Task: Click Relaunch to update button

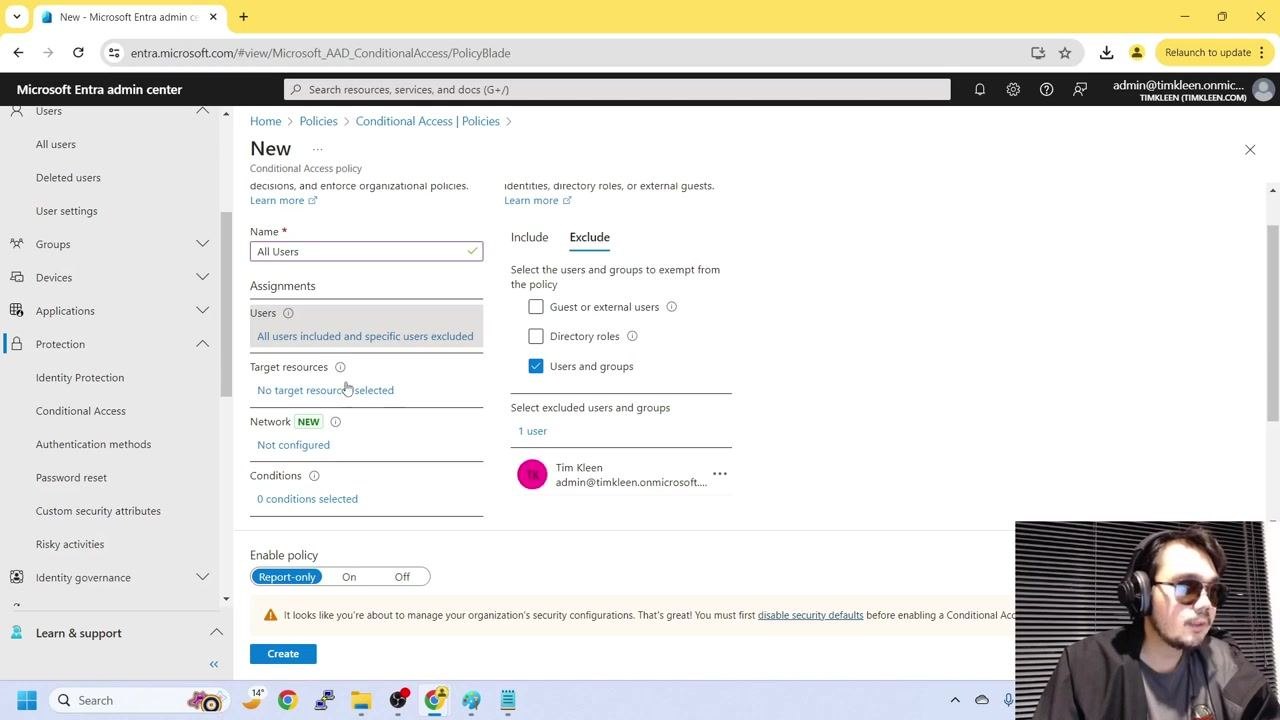Action: click(x=1208, y=52)
